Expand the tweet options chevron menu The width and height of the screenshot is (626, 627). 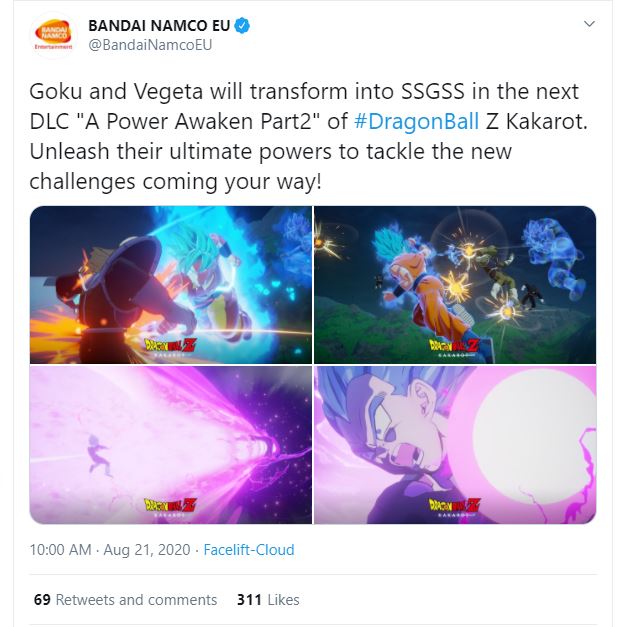tap(589, 24)
